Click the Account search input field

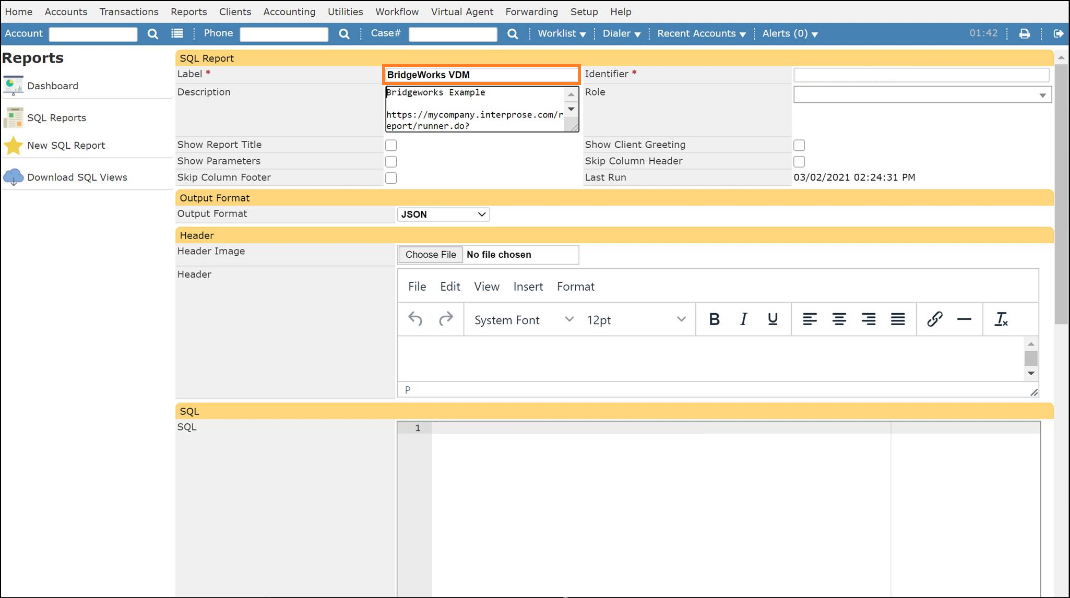coord(93,34)
